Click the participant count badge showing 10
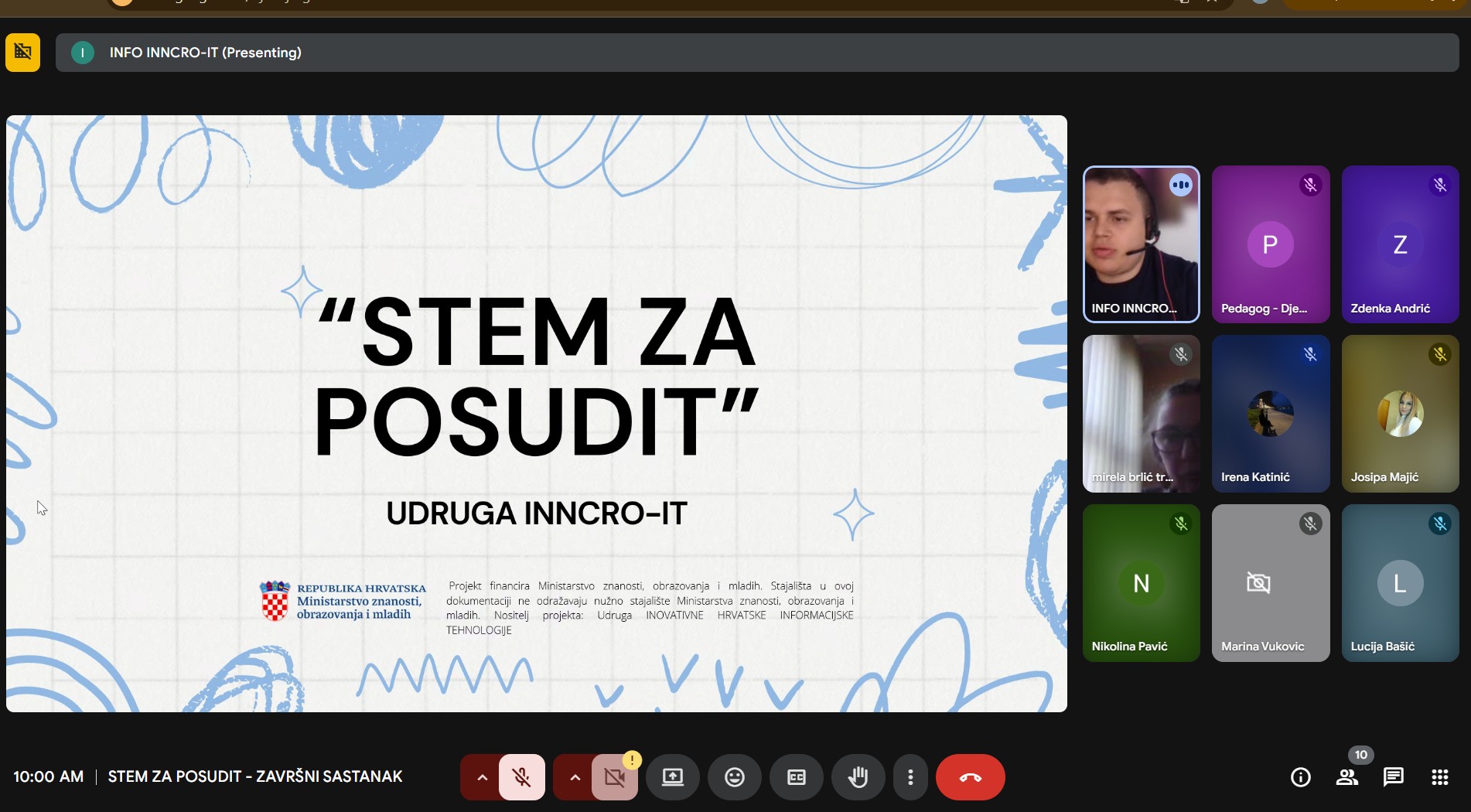Screen dimensions: 1471x812 [1360, 755]
